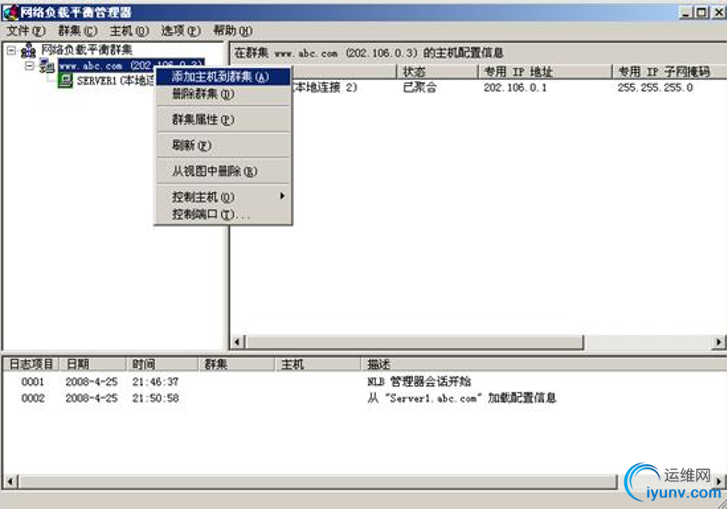Choose 添加主机到群集(A) from context menu

(x=223, y=76)
